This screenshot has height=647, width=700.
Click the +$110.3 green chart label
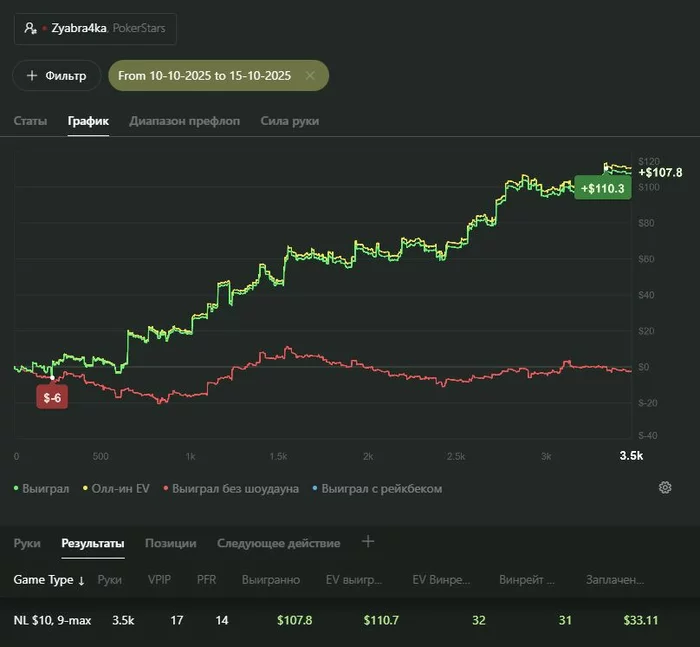pyautogui.click(x=602, y=188)
